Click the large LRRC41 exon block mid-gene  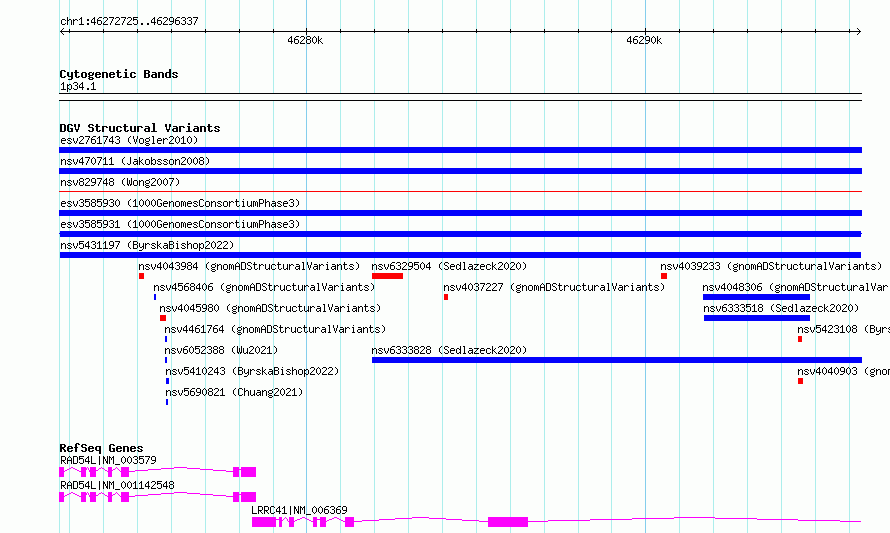coord(508,522)
